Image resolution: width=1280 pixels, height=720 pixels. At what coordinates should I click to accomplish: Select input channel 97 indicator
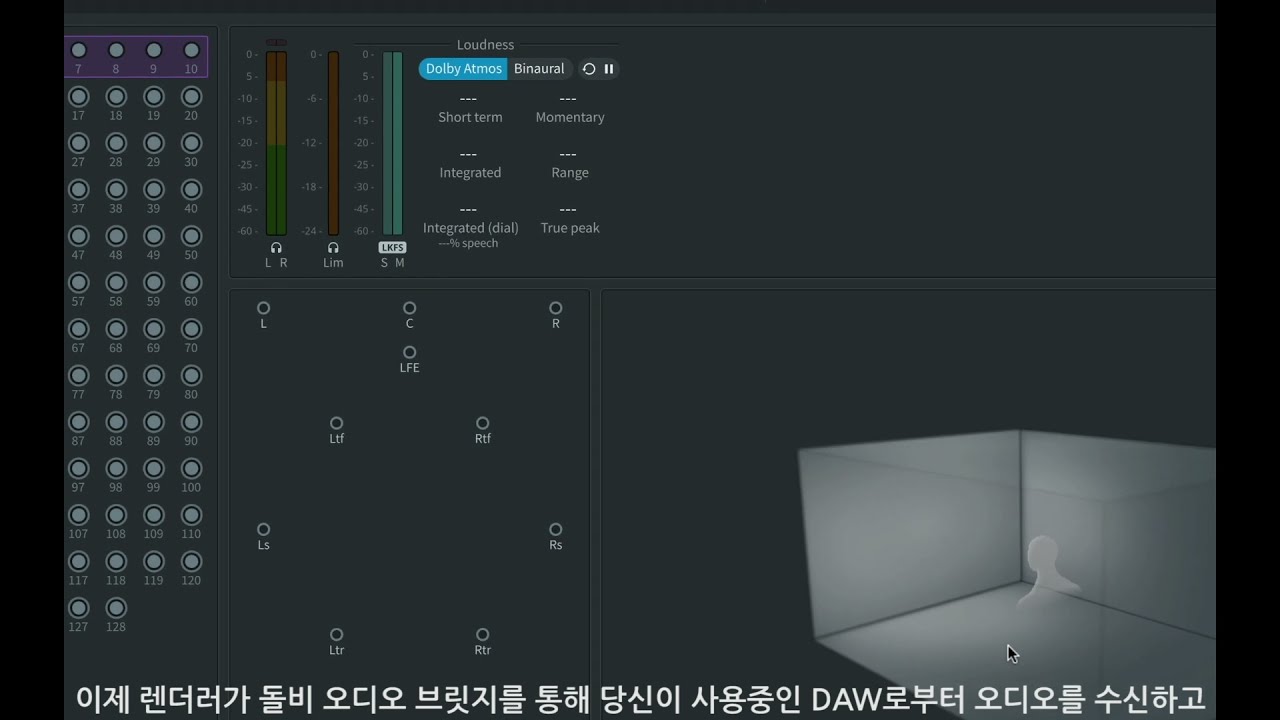[78, 469]
